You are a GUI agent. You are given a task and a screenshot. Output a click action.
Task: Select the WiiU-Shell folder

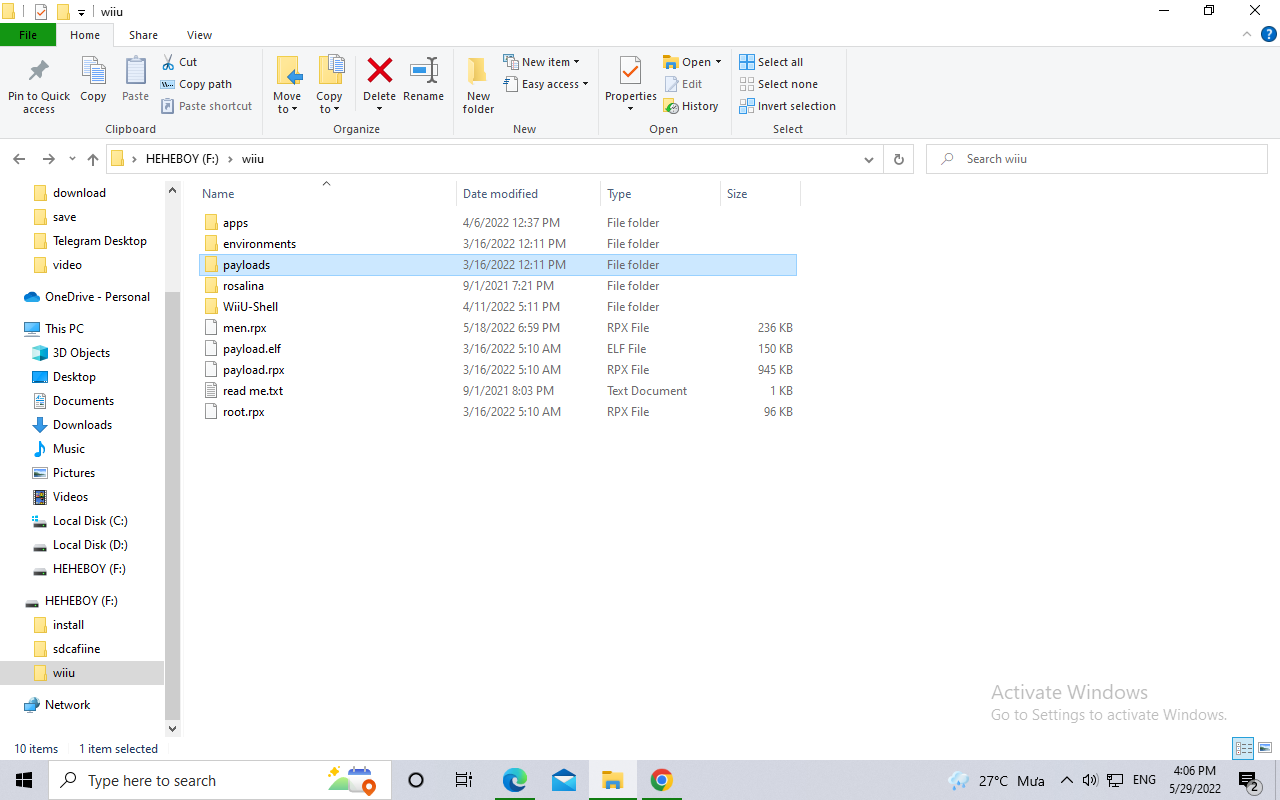click(x=497, y=307)
